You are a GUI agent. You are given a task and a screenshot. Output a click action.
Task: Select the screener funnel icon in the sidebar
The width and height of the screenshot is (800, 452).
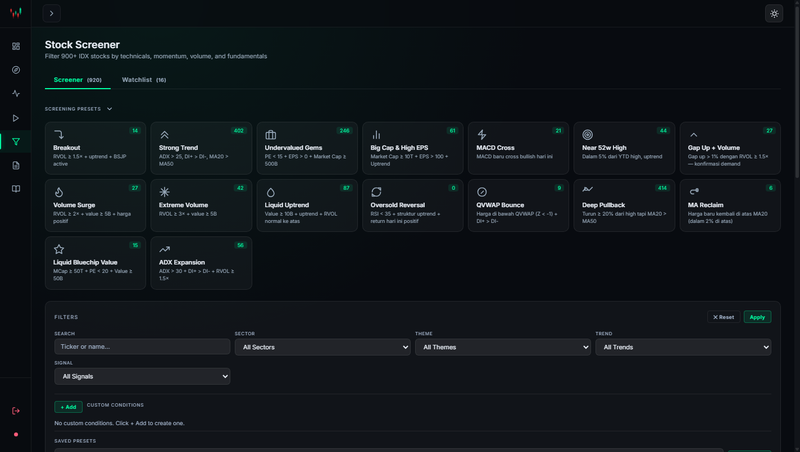pos(16,142)
